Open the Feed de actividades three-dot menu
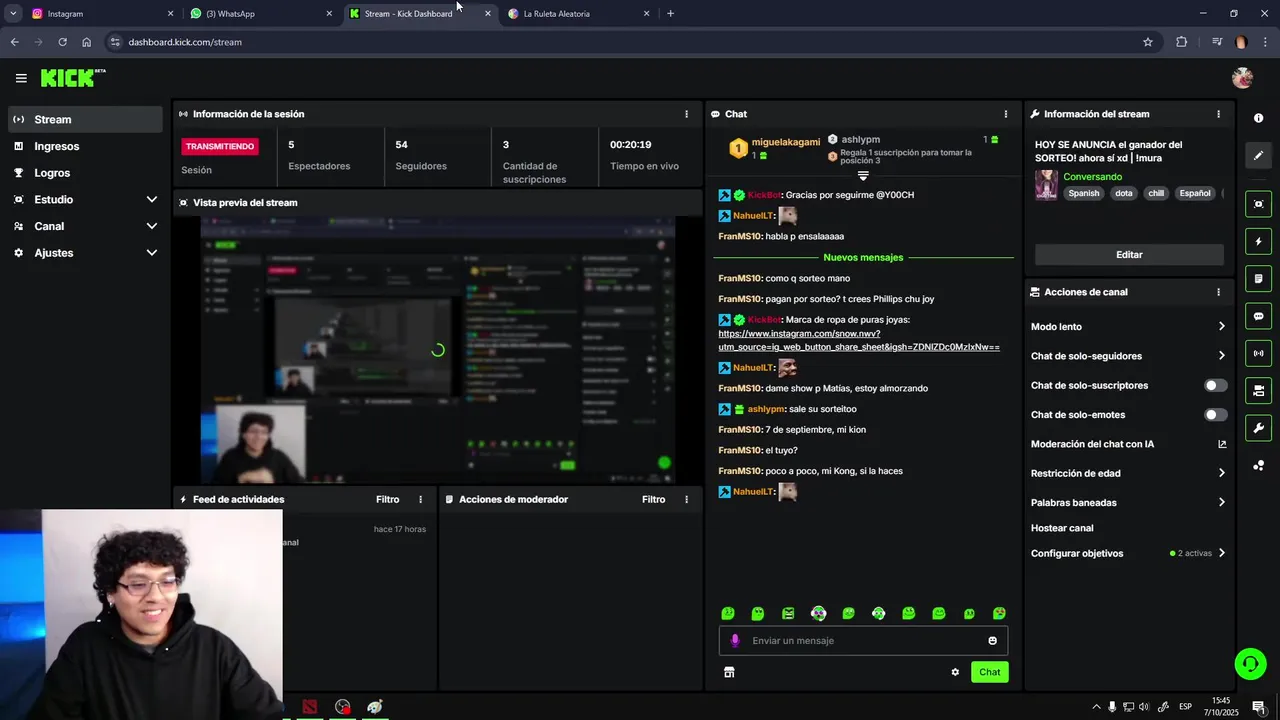Image resolution: width=1280 pixels, height=720 pixels. (420, 499)
